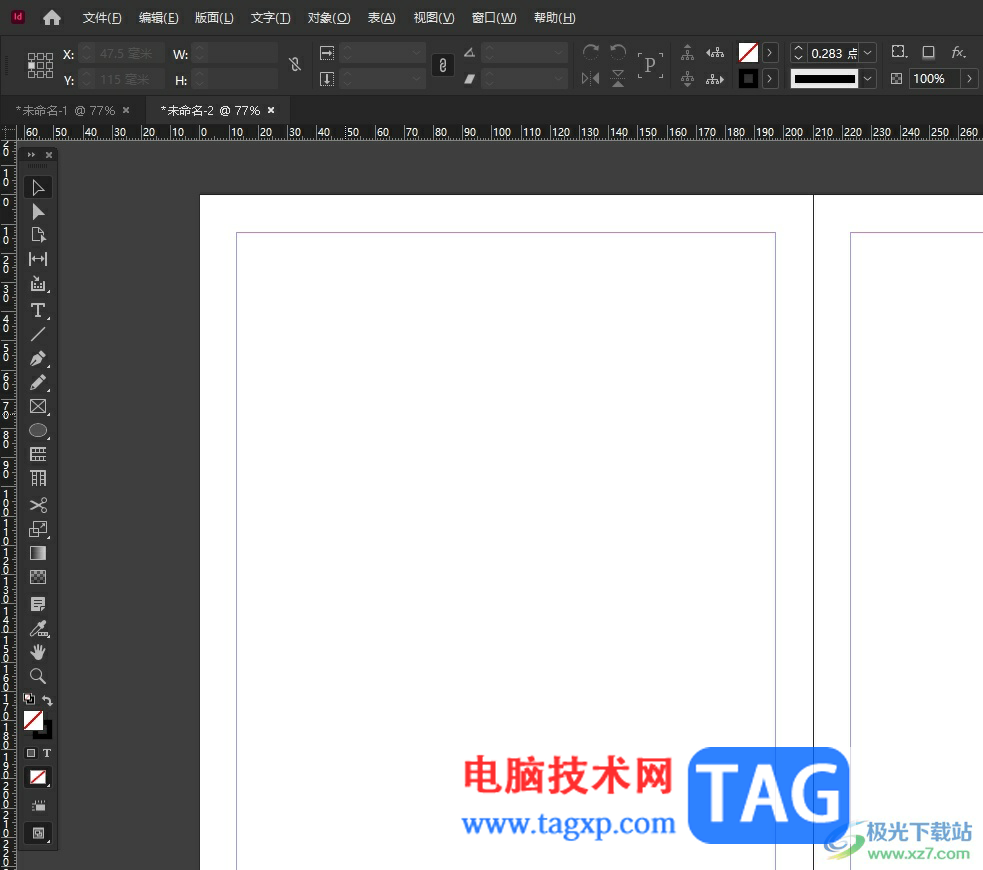Open scale X percentage dropdown
The width and height of the screenshot is (983, 870).
pyautogui.click(x=417, y=53)
